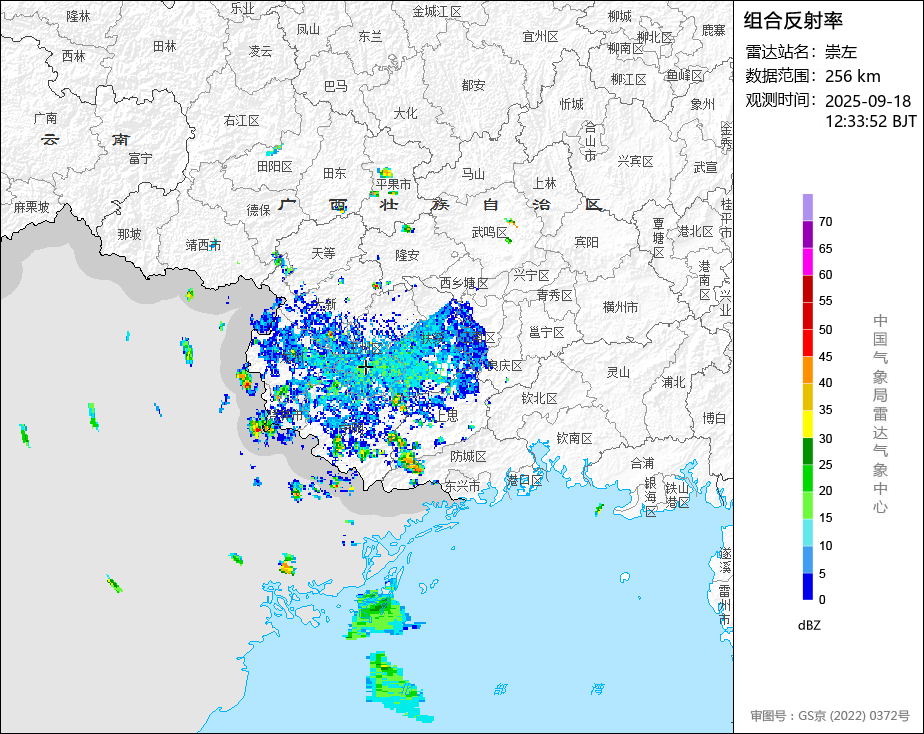Screen dimensions: 924x734
Task: Click the '田东' county label
Action: pos(335,173)
